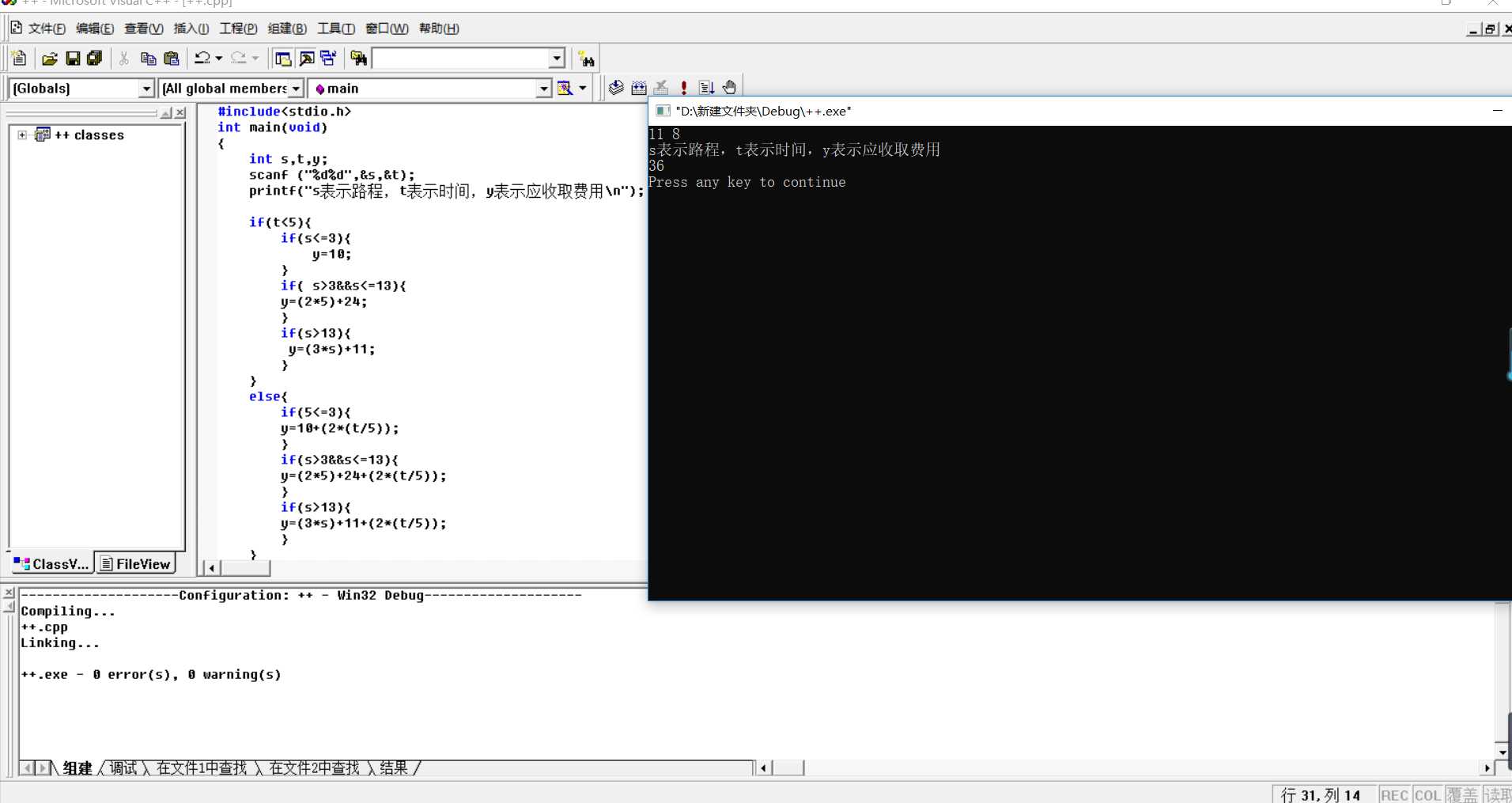Screen dimensions: 1512x803
Task: Switch to the 在文件2中查找 output tab
Action: (314, 767)
